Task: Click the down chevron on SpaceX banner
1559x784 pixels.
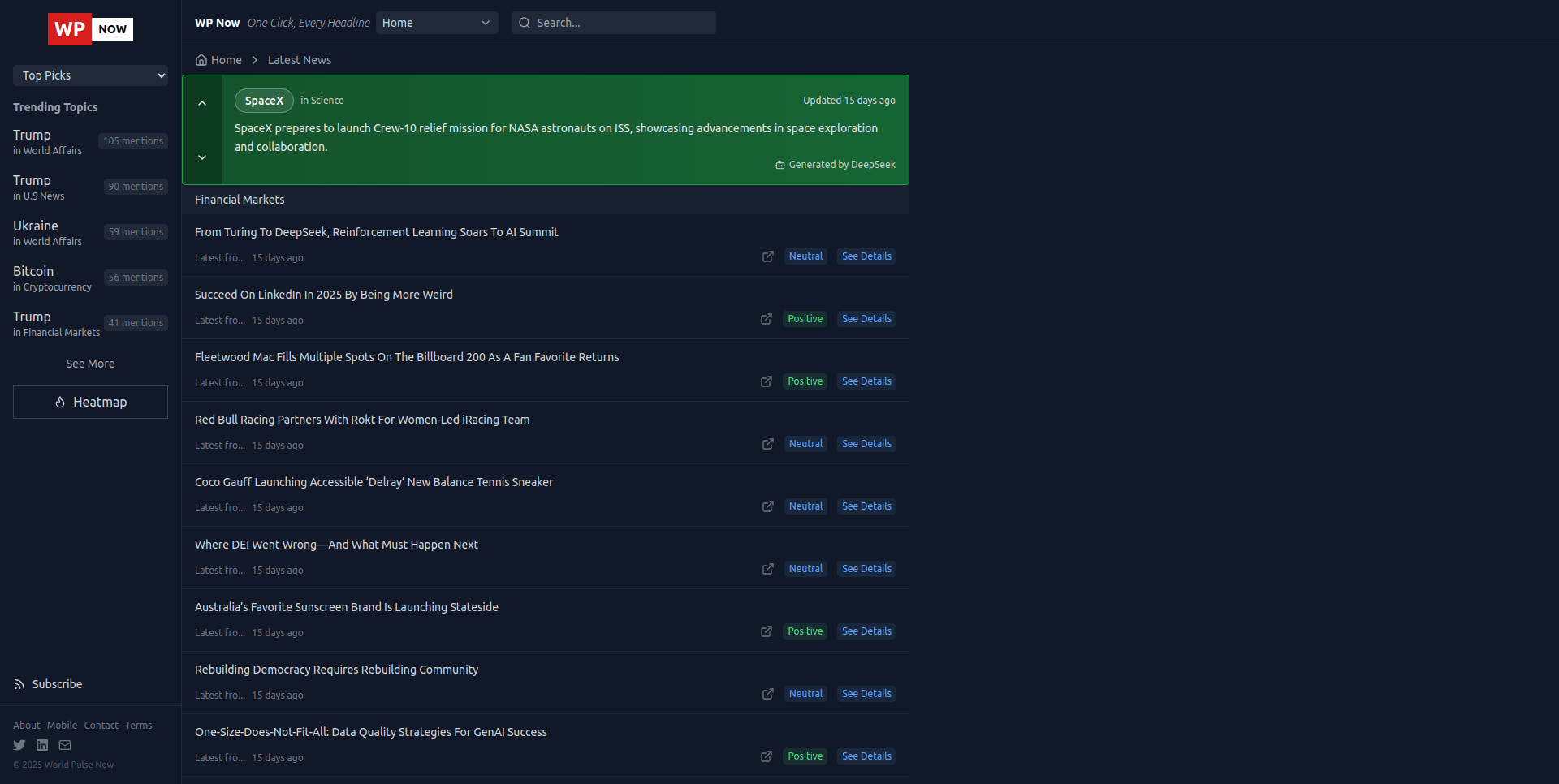Action: pos(202,157)
